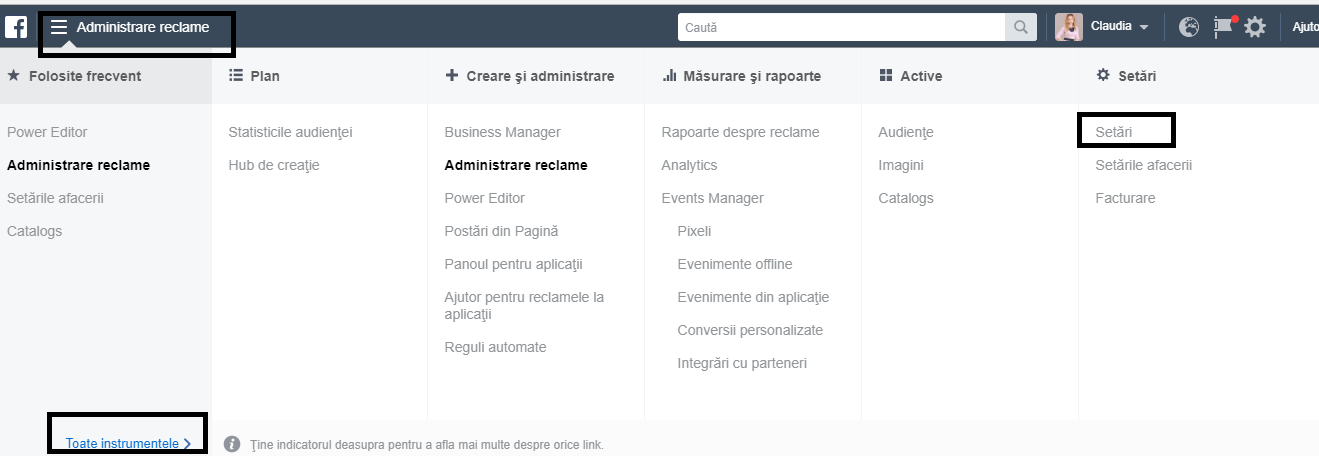Open Pixeli under Events Manager
Image resolution: width=1319 pixels, height=456 pixels.
click(694, 231)
